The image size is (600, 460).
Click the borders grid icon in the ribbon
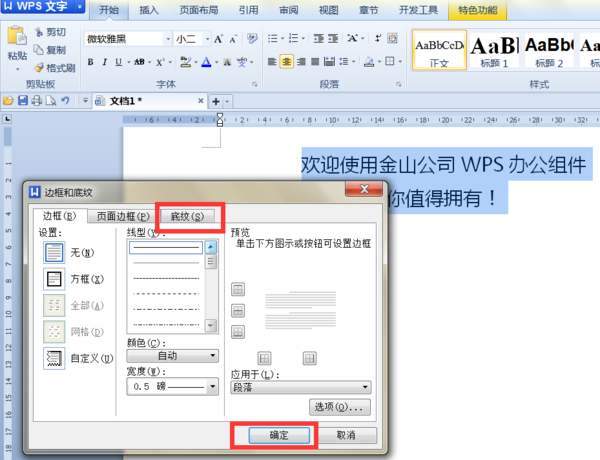pyautogui.click(x=390, y=61)
